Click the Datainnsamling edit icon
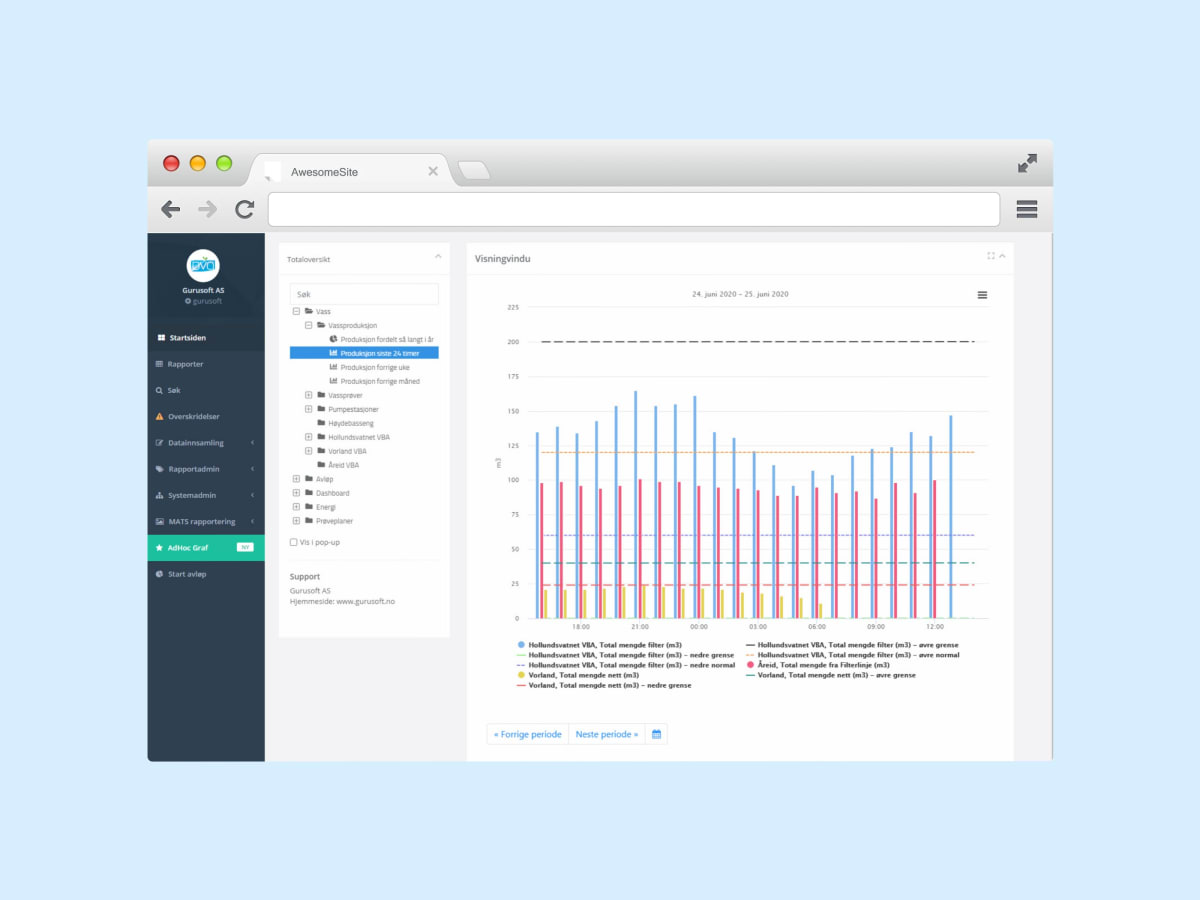This screenshot has width=1200, height=900. point(160,442)
